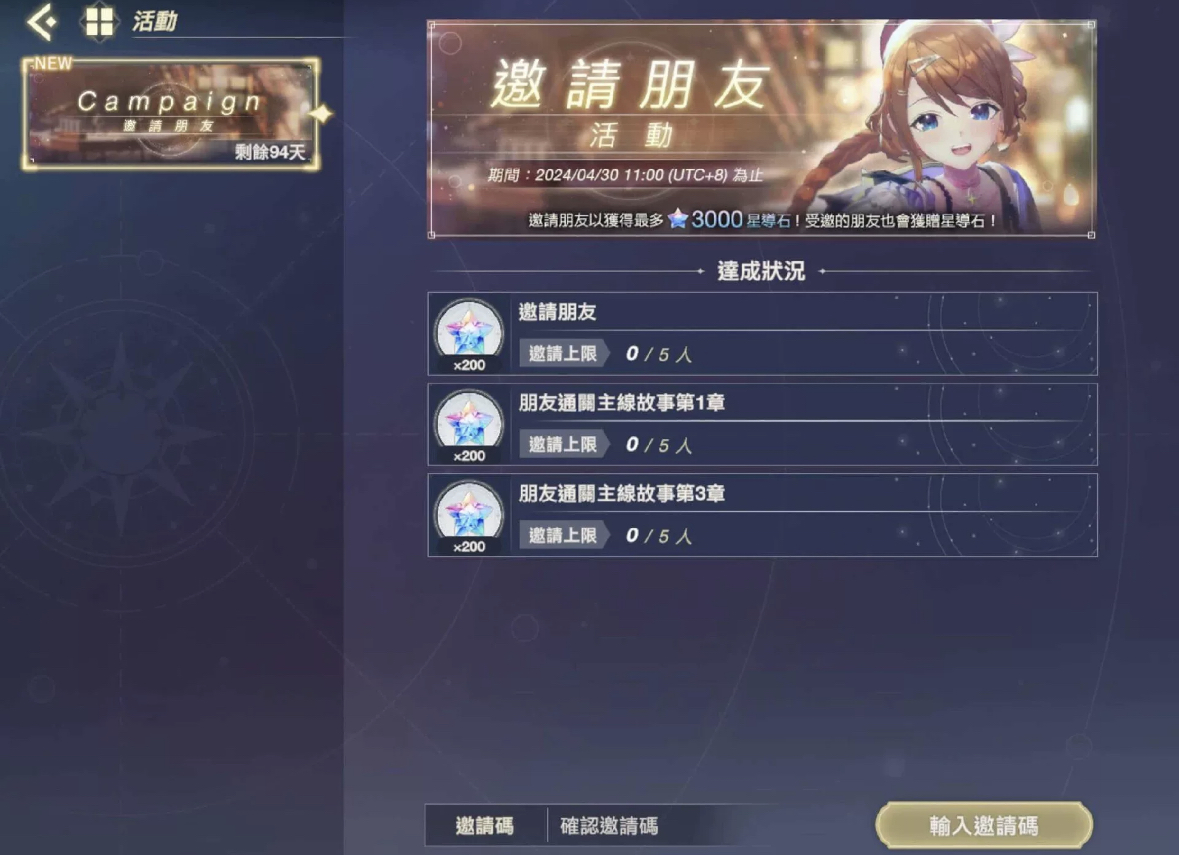Image resolution: width=1179 pixels, height=855 pixels.
Task: Go back using the arrow icon
Action: (41, 21)
